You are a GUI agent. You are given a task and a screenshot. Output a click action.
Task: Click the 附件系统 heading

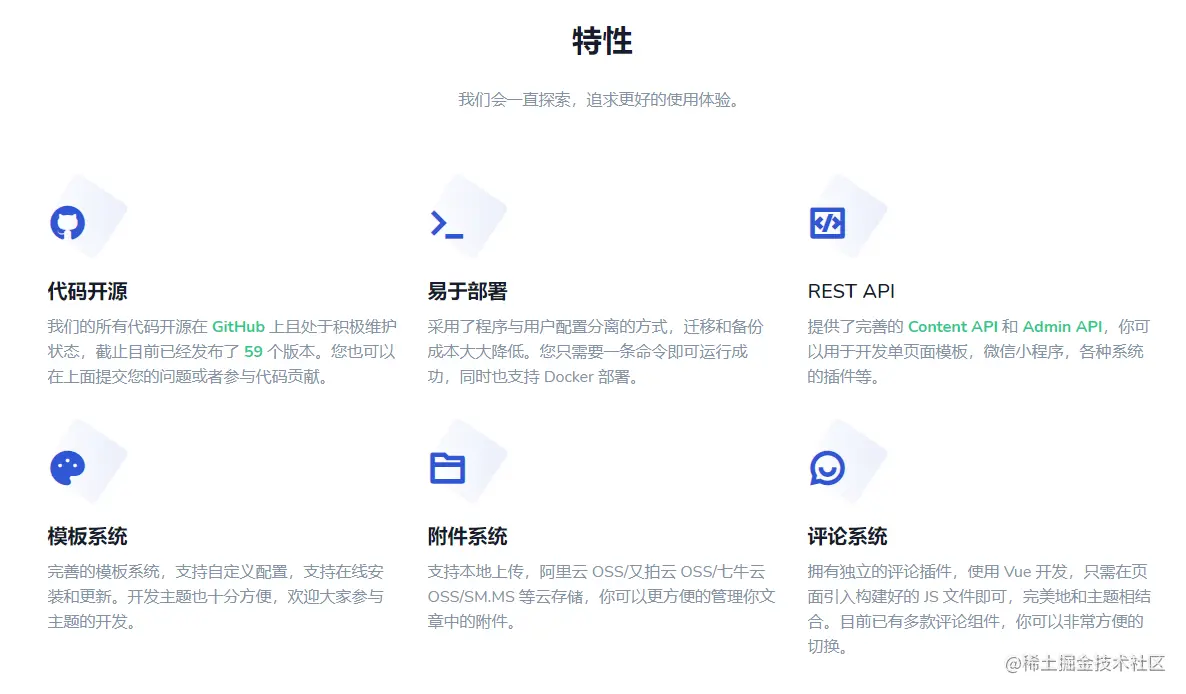tap(467, 537)
